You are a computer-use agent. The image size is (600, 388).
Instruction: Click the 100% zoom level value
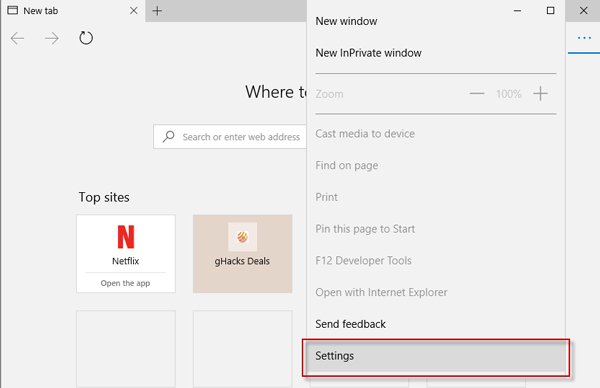pos(509,94)
